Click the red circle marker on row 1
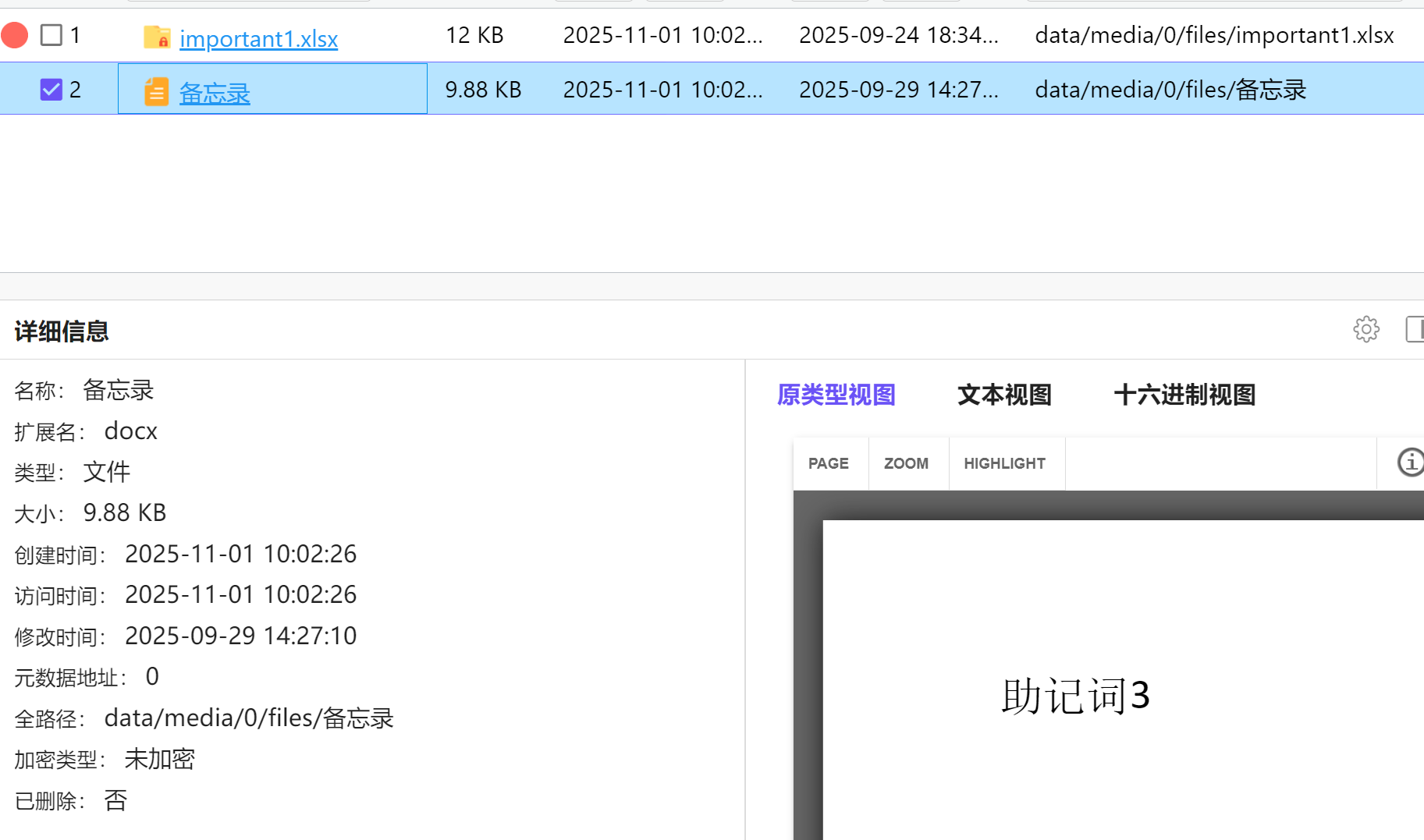 14,35
